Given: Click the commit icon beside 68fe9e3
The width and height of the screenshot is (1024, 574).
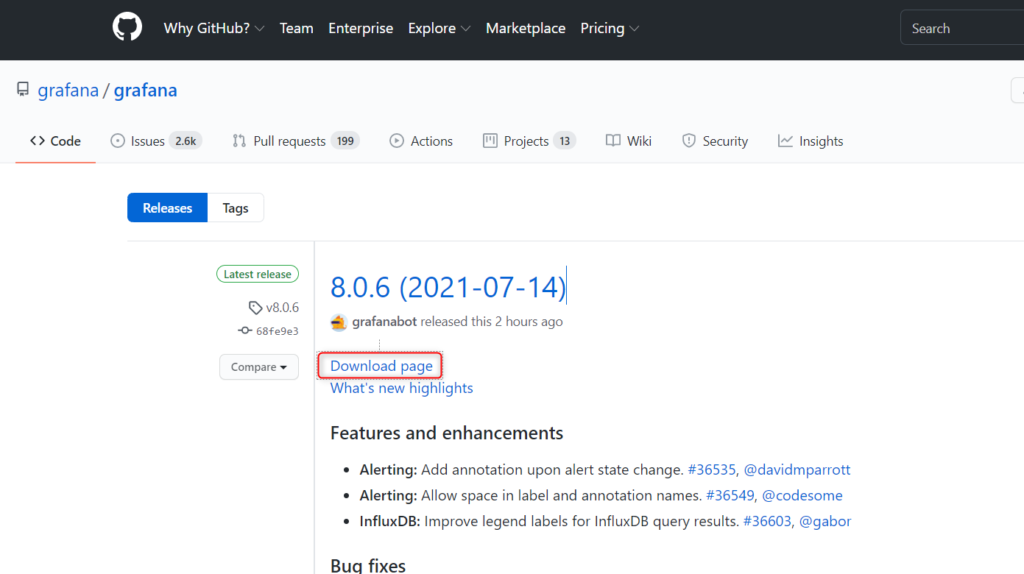Looking at the screenshot, I should click(x=245, y=330).
